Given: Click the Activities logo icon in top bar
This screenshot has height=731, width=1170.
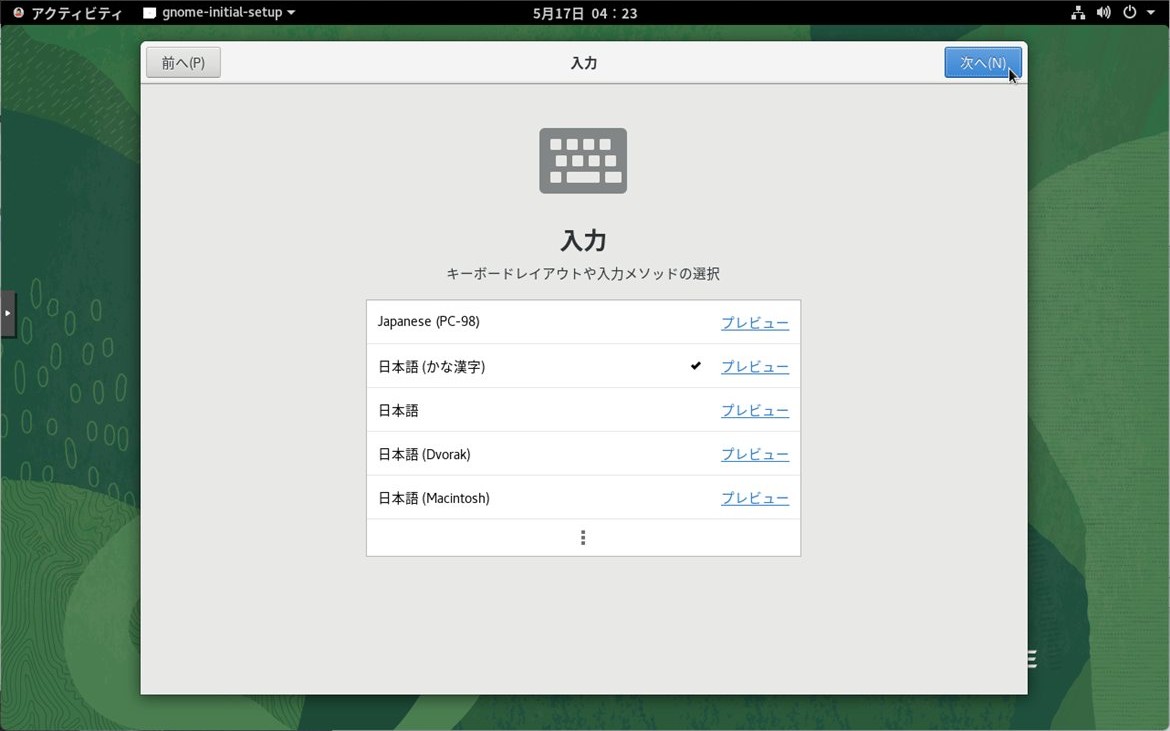Looking at the screenshot, I should click(x=19, y=13).
